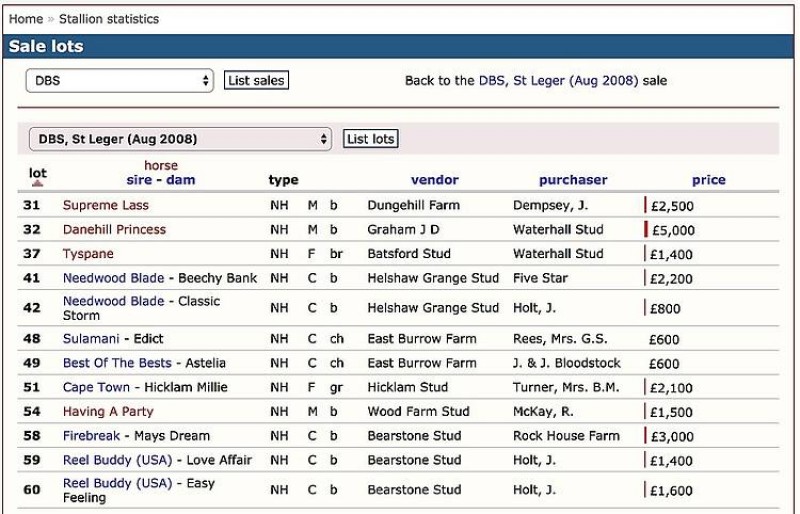This screenshot has width=800, height=514.
Task: Open the Having A Party horse link
Action: 108,411
